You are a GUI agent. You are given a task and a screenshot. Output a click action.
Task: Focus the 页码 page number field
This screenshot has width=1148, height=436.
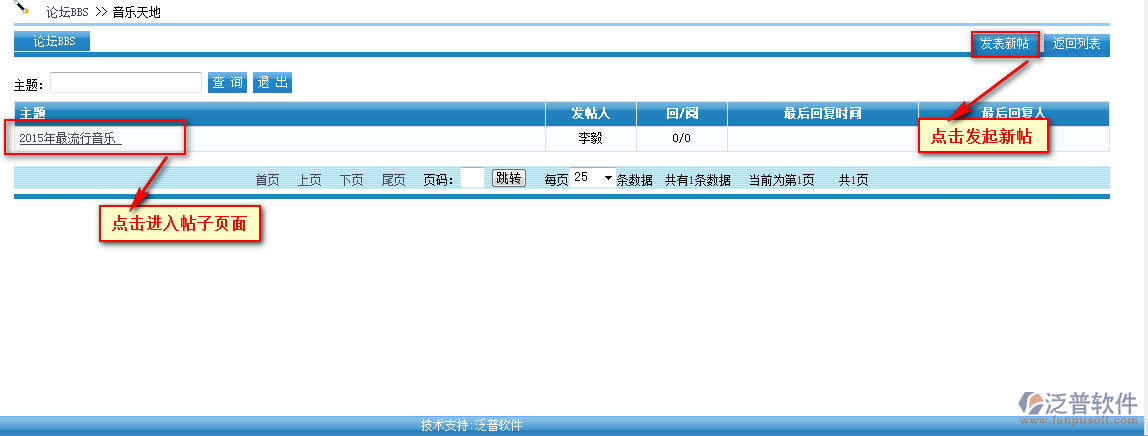472,178
